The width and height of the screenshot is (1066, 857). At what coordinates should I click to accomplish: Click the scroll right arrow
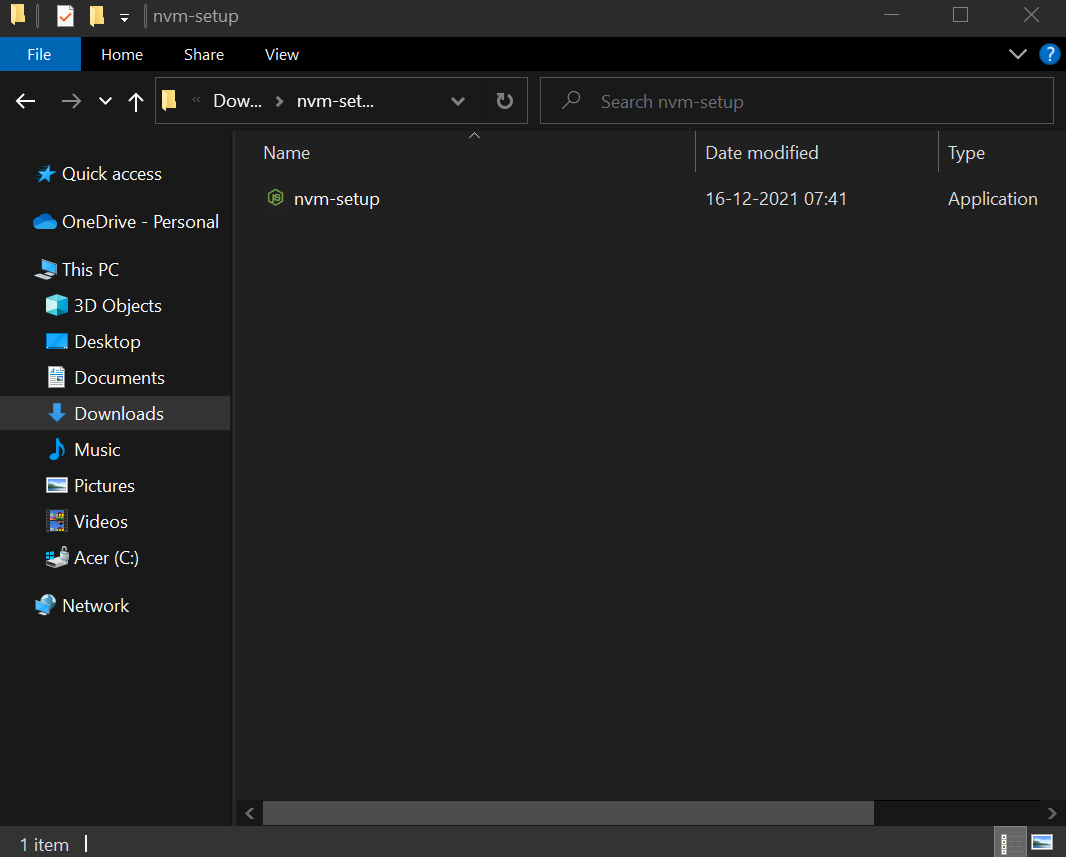1052,813
